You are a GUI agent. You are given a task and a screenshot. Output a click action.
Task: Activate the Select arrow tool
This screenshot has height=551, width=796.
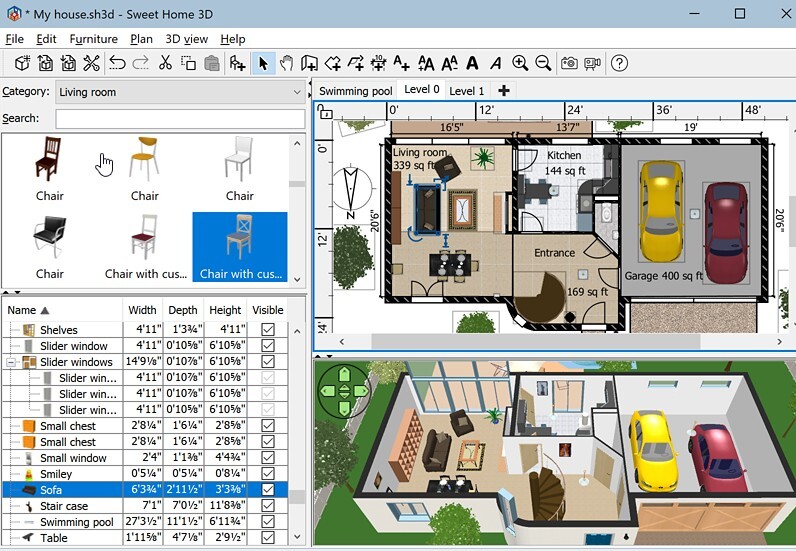click(x=263, y=63)
